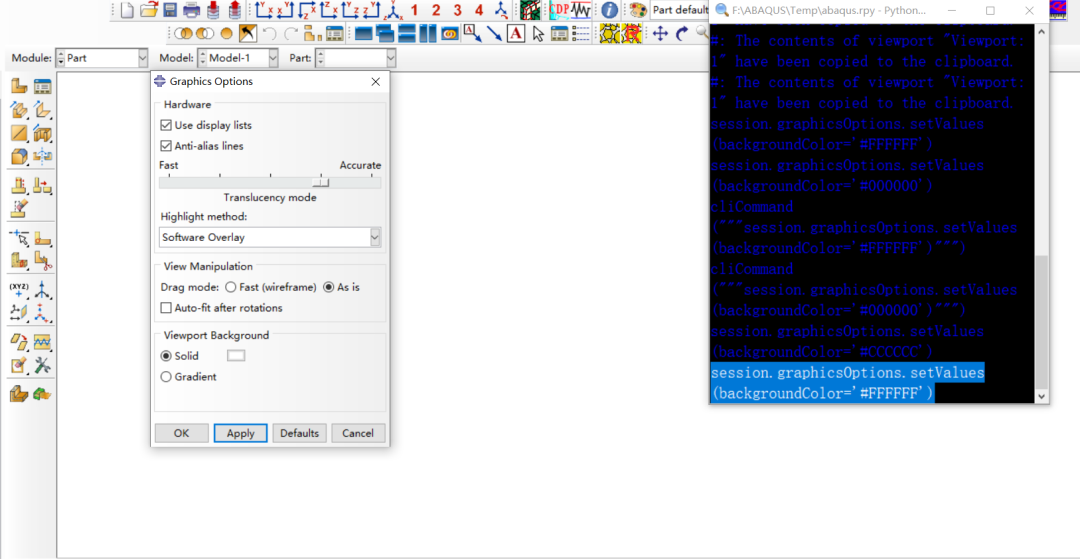The height and width of the screenshot is (559, 1080).
Task: Create a text annotation with the A icon
Action: pyautogui.click(x=516, y=33)
